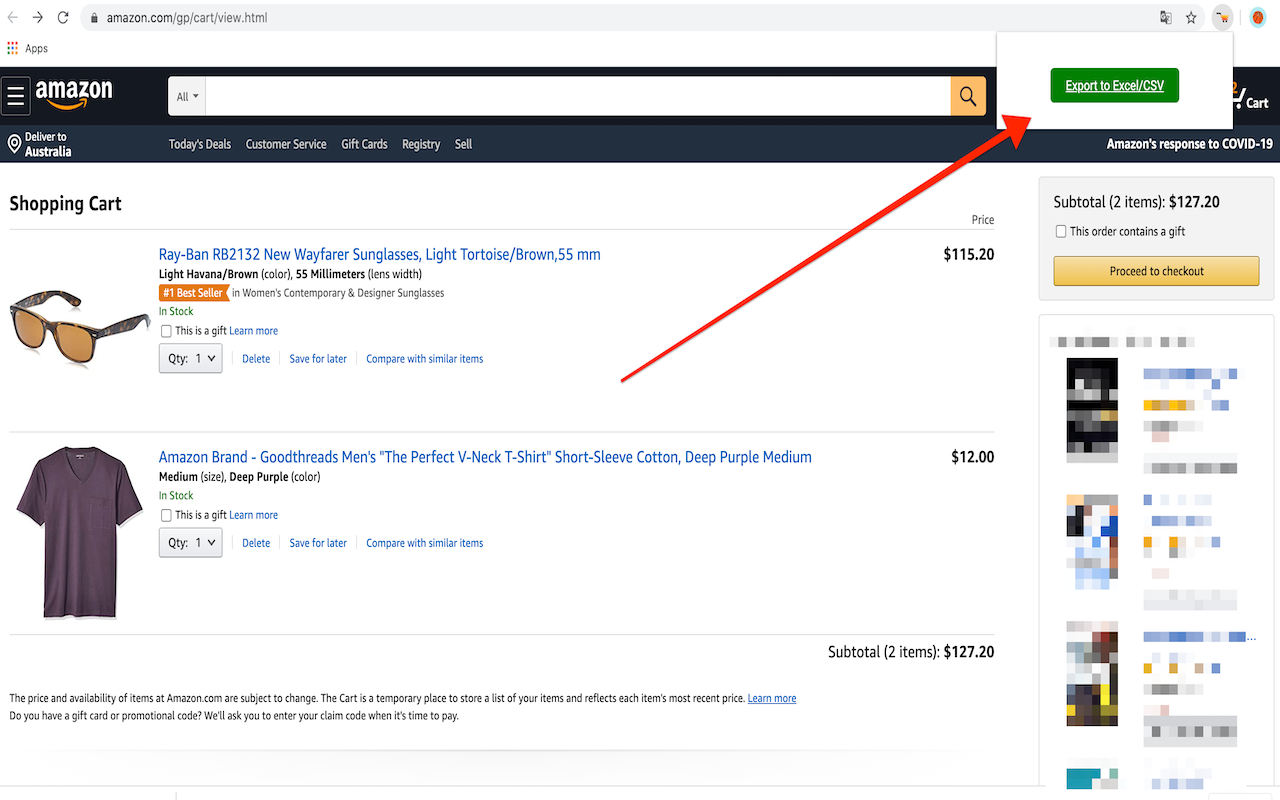Go to Amazon home via logo
Viewport: 1280px width, 800px height.
click(74, 94)
